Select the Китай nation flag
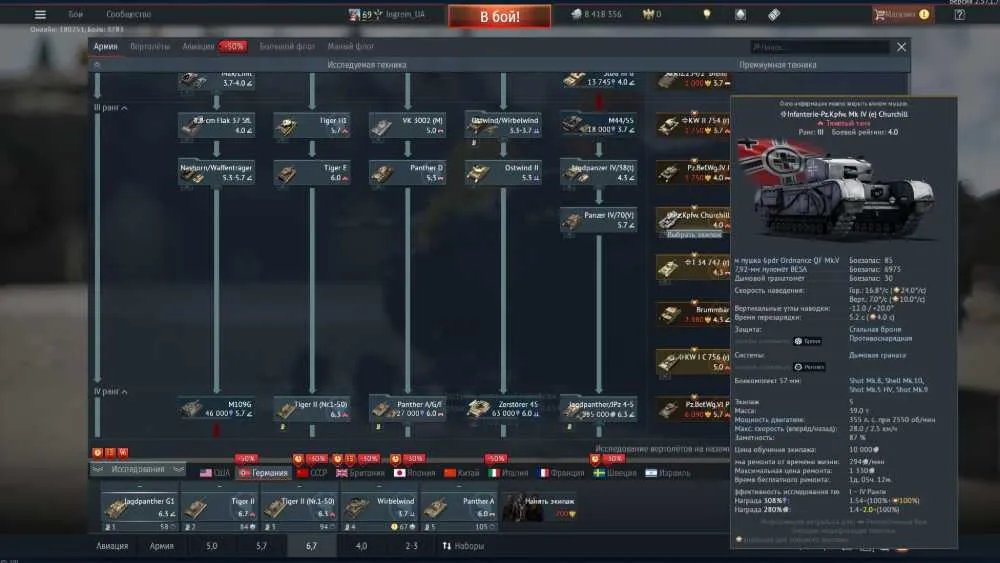The height and width of the screenshot is (563, 1000). [x=462, y=473]
